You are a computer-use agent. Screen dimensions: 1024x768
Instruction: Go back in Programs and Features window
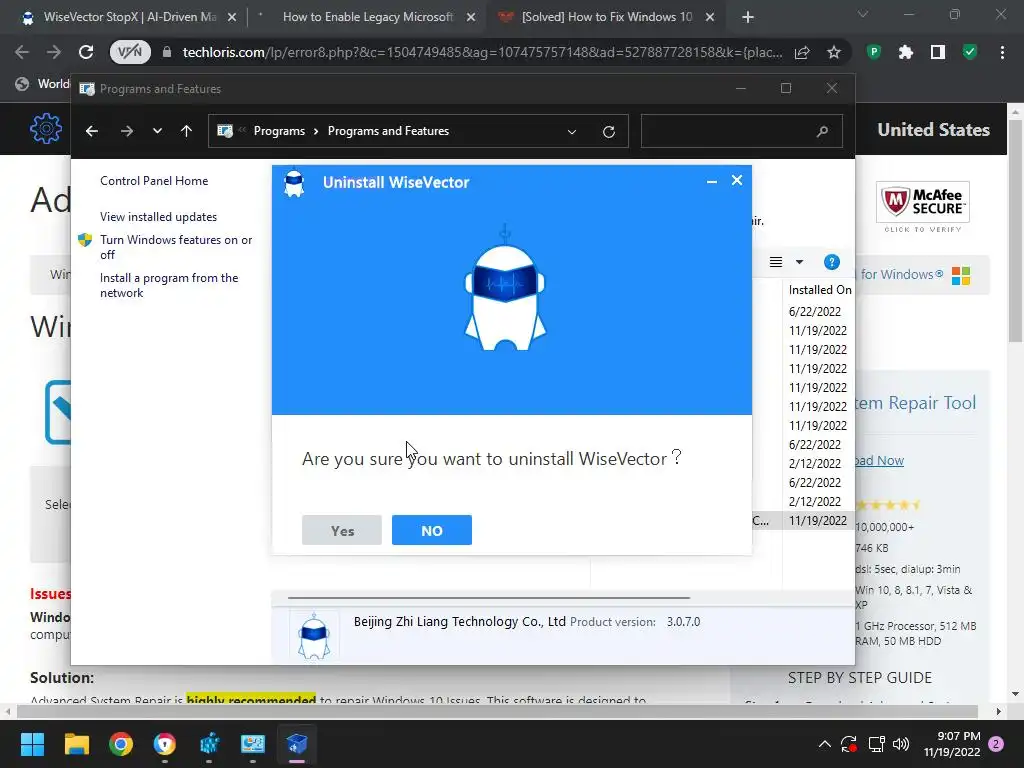(x=92, y=131)
